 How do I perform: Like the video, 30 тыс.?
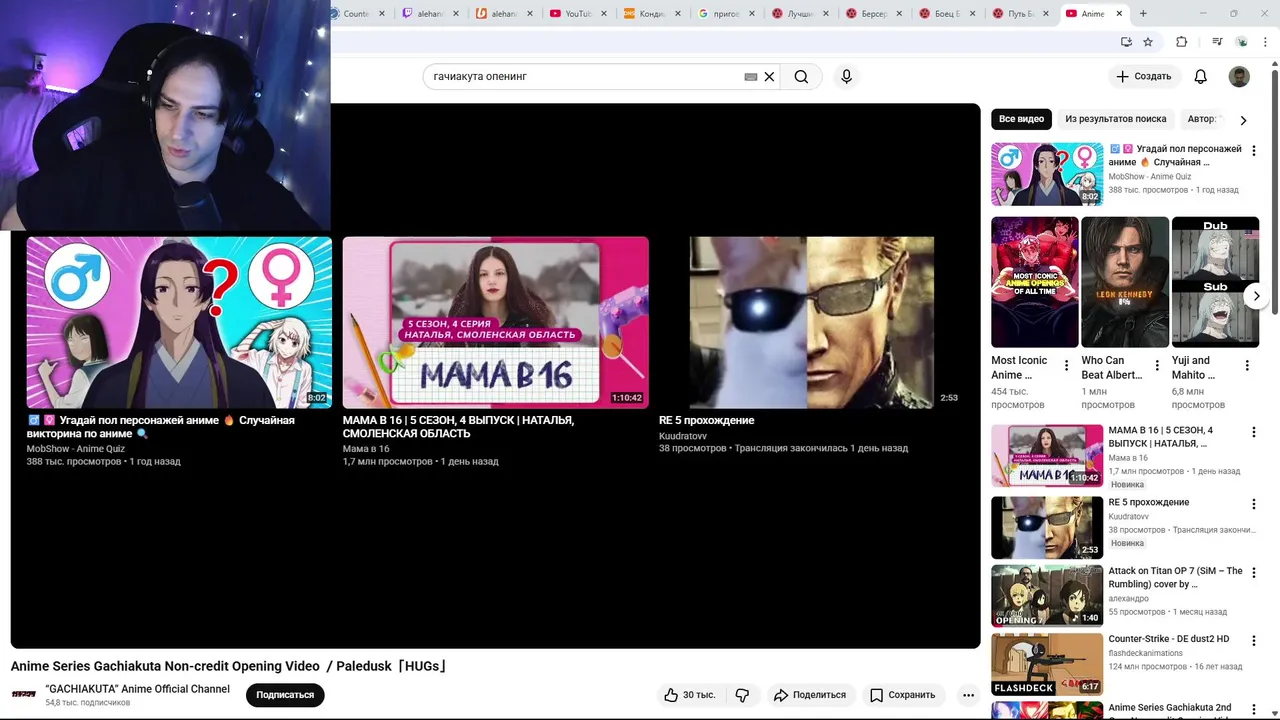690,695
